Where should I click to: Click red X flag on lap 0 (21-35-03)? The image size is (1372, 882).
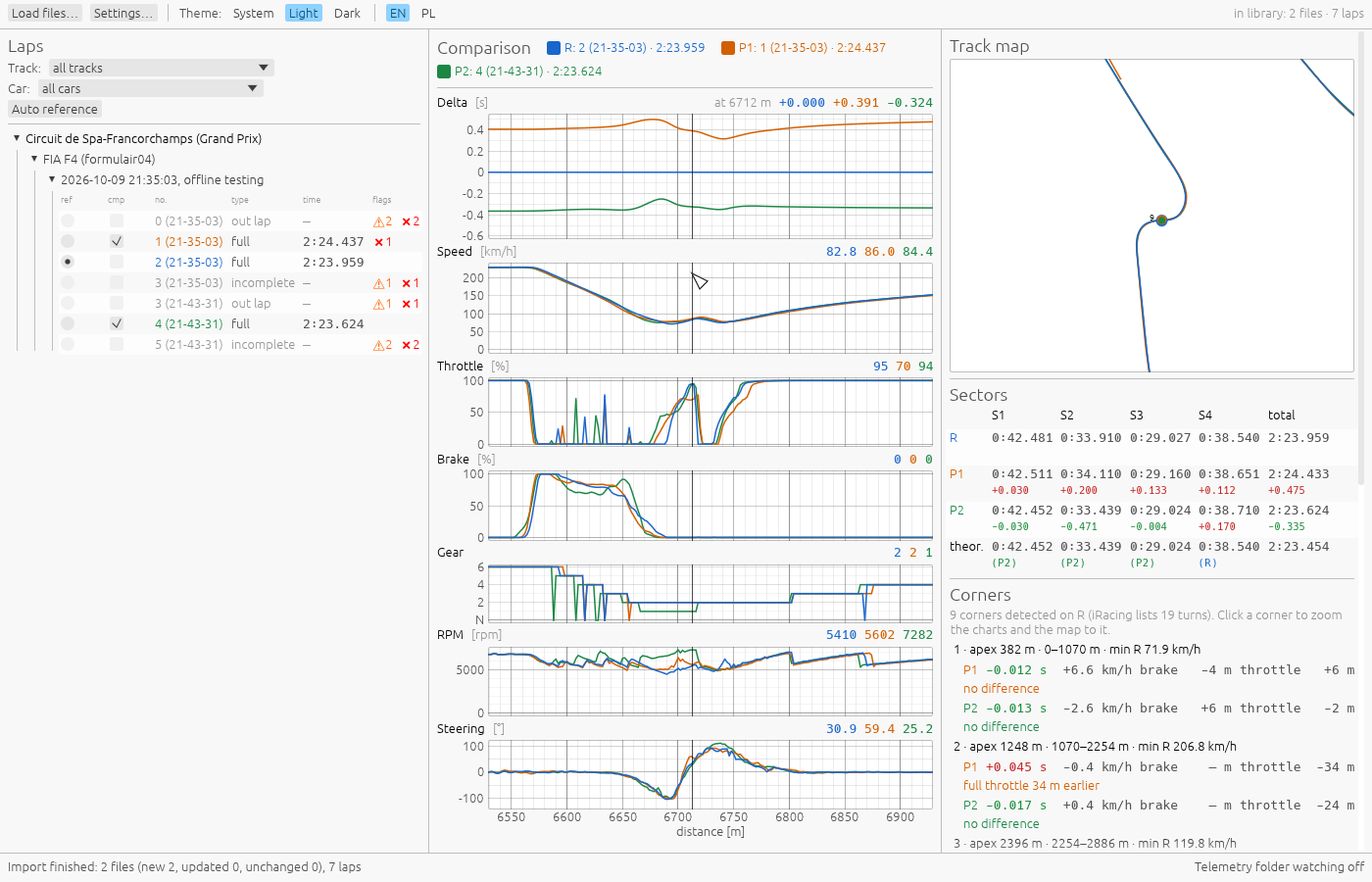pyautogui.click(x=411, y=221)
